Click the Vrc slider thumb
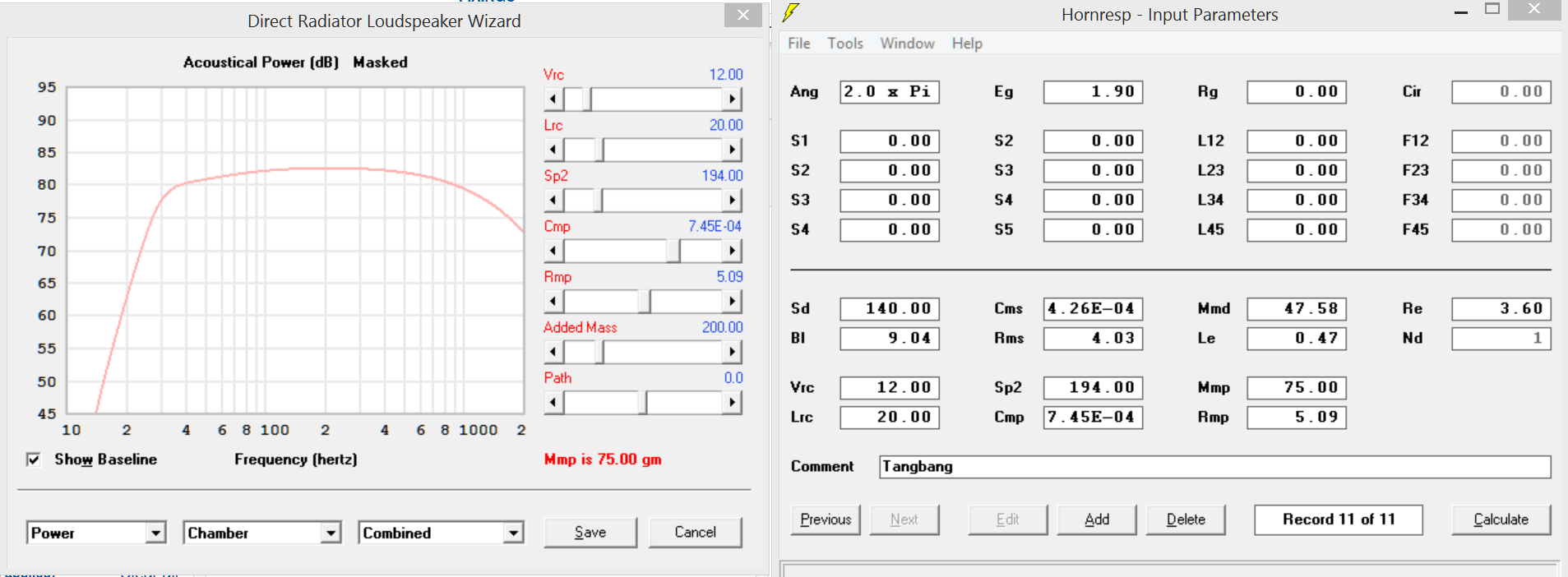The height and width of the screenshot is (577, 1568). click(x=588, y=99)
